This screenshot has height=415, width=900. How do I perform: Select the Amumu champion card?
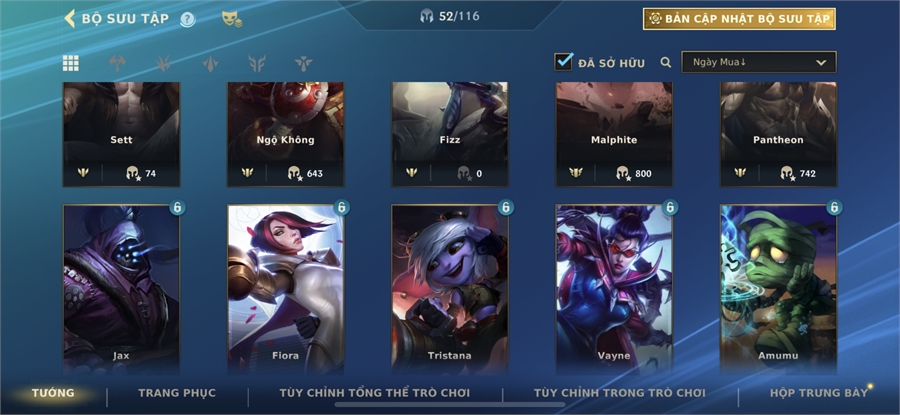tap(778, 289)
